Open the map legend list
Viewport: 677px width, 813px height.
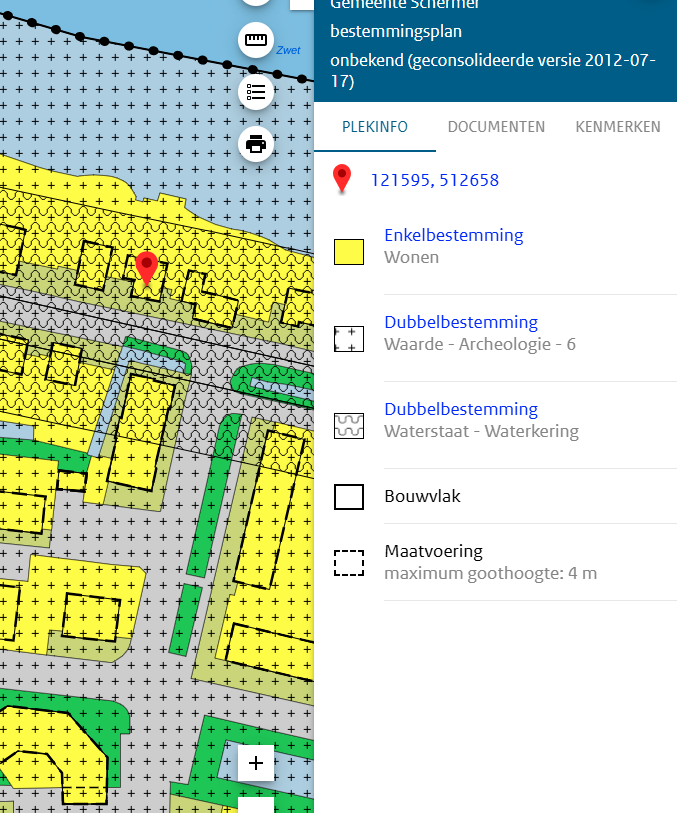pyautogui.click(x=256, y=92)
